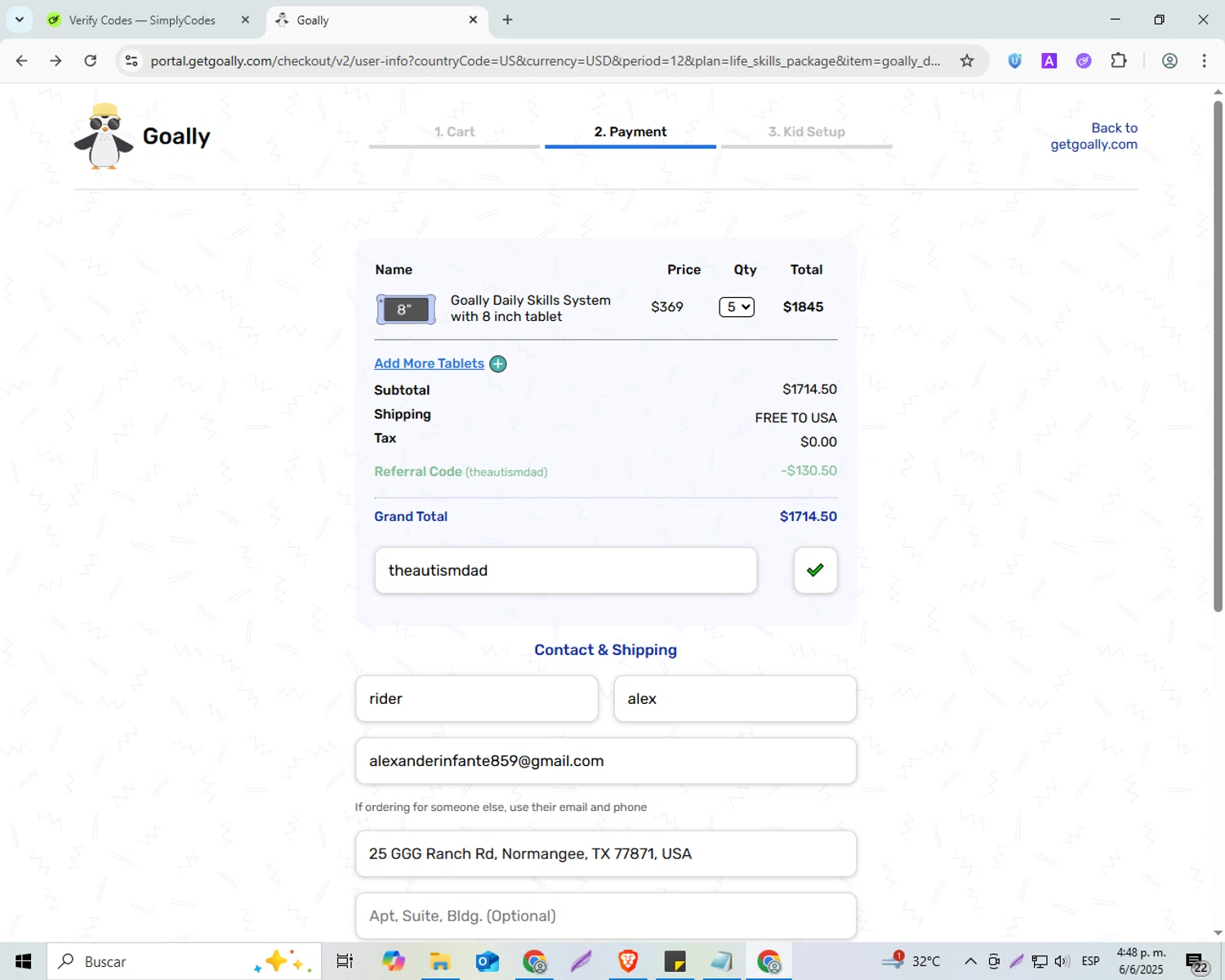Open Copilot from the taskbar
1225x980 pixels.
[x=394, y=961]
